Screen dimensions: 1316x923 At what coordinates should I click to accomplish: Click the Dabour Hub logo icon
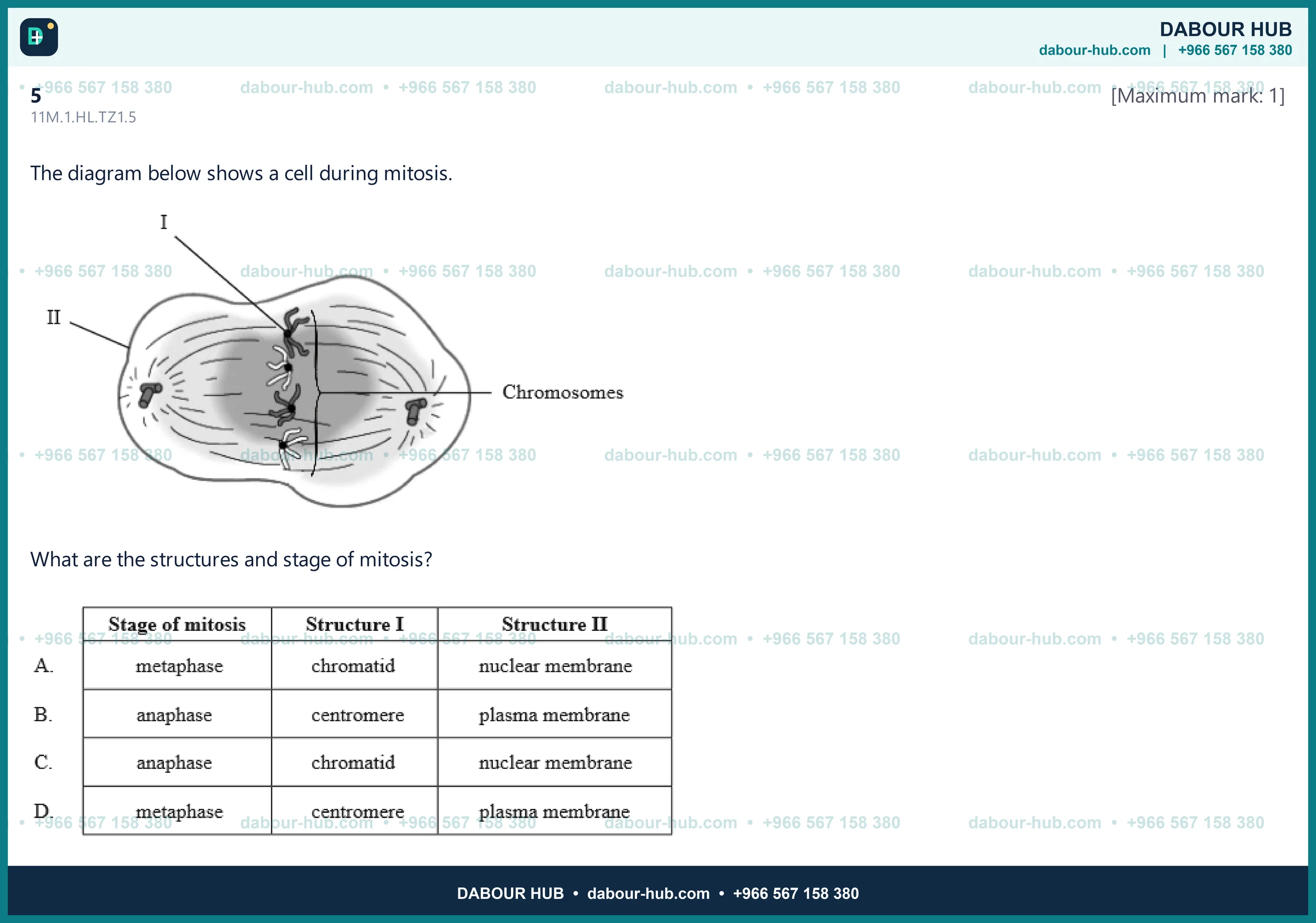[x=38, y=37]
